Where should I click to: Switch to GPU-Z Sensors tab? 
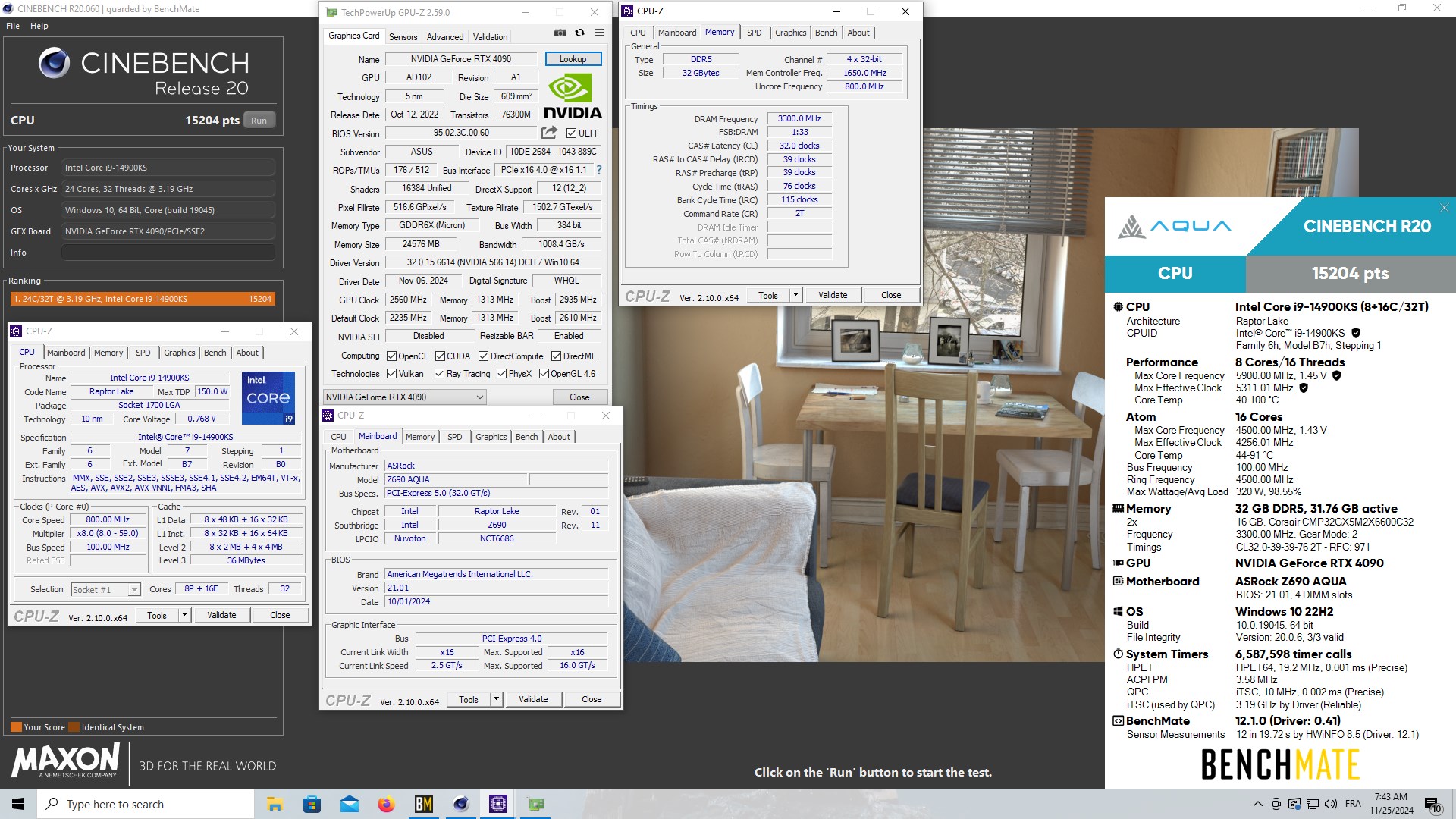[403, 36]
